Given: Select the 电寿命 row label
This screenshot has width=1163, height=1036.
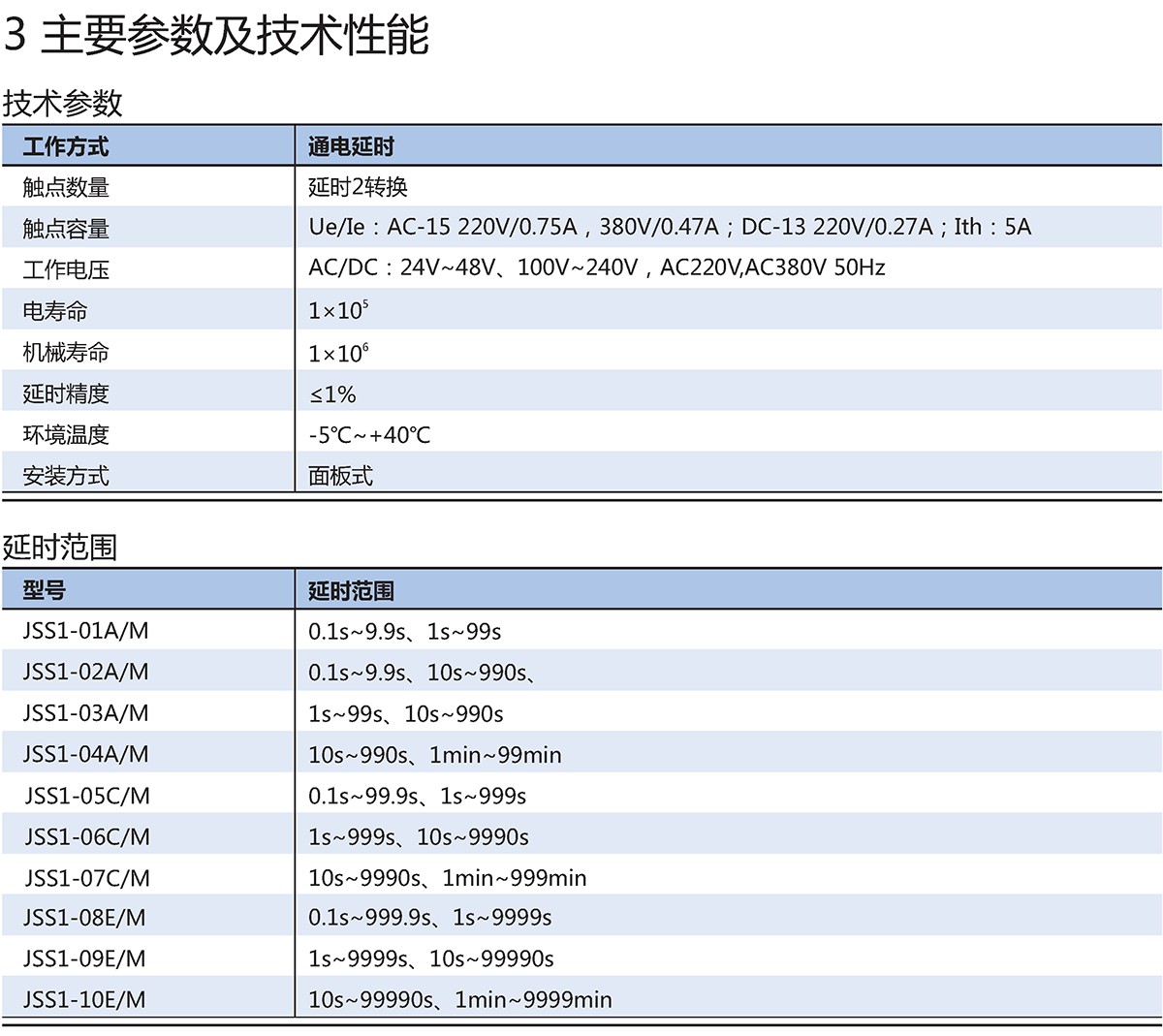Looking at the screenshot, I should coord(55,311).
